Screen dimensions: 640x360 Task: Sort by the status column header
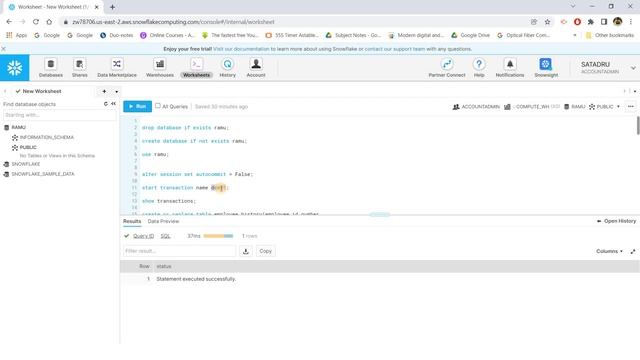click(164, 267)
